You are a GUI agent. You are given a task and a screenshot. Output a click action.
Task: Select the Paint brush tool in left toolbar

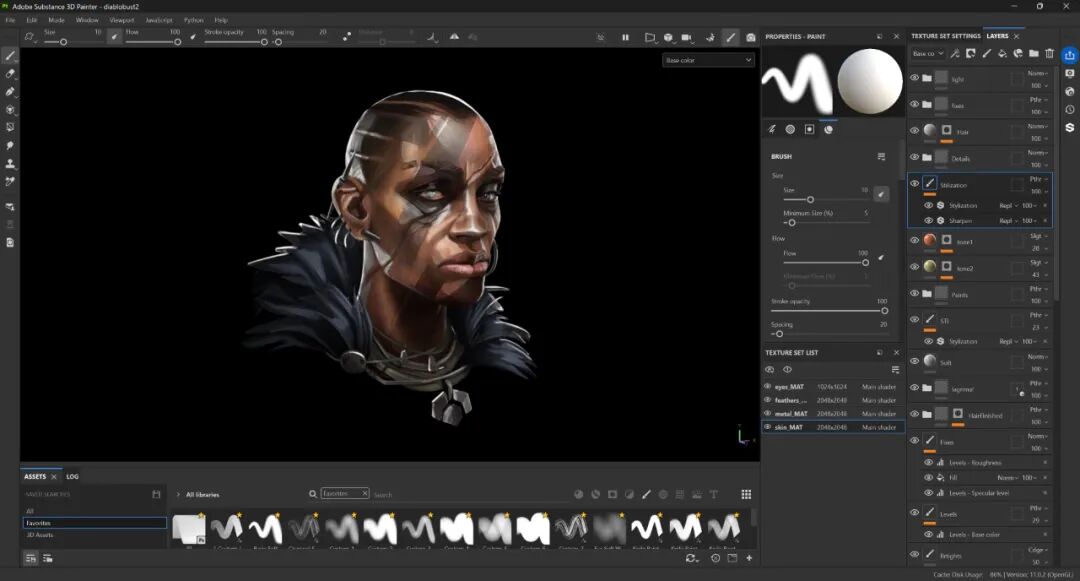click(10, 56)
